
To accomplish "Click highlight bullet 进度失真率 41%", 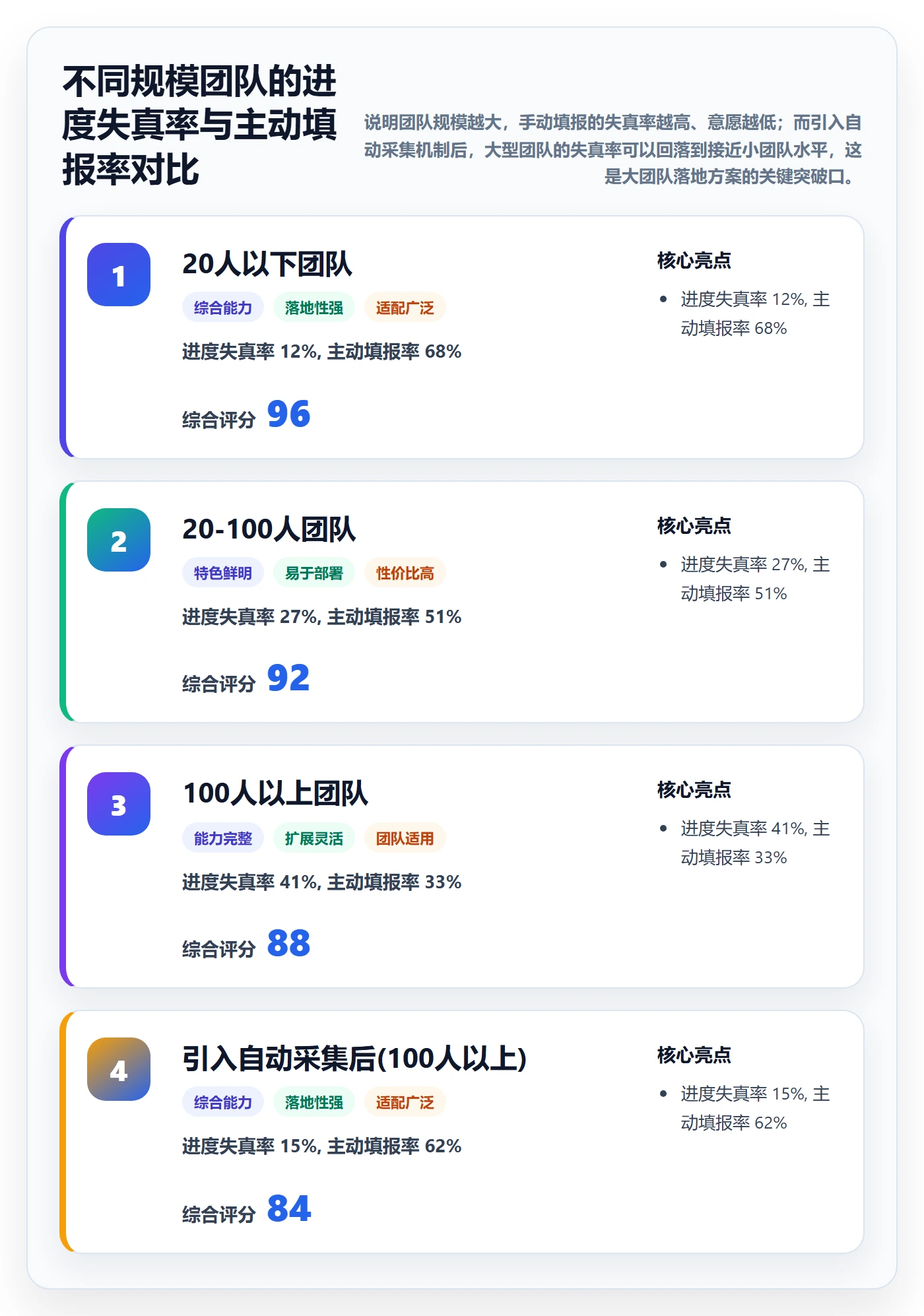I will pyautogui.click(x=755, y=843).
